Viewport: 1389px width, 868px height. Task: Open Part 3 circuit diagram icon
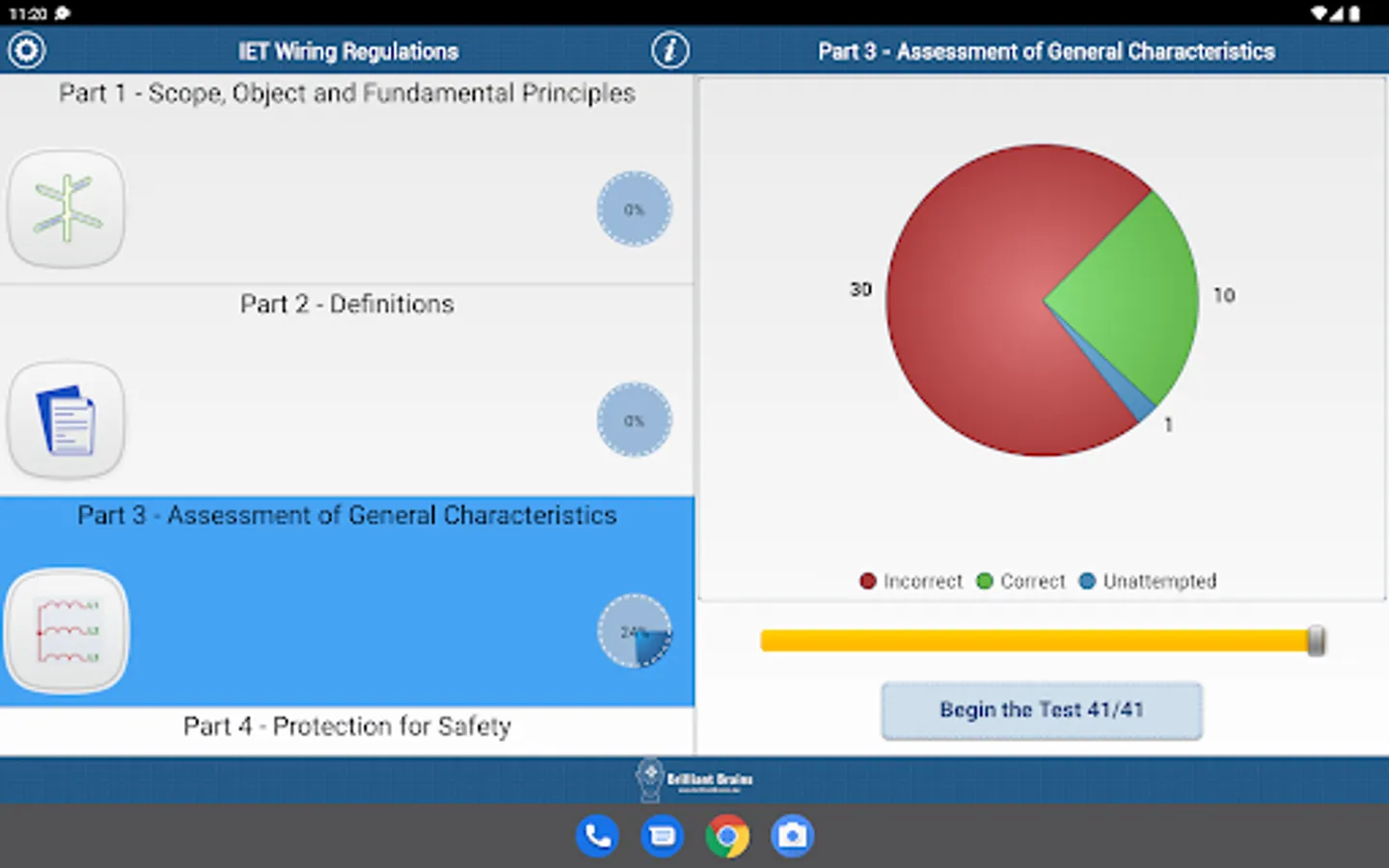[67, 632]
